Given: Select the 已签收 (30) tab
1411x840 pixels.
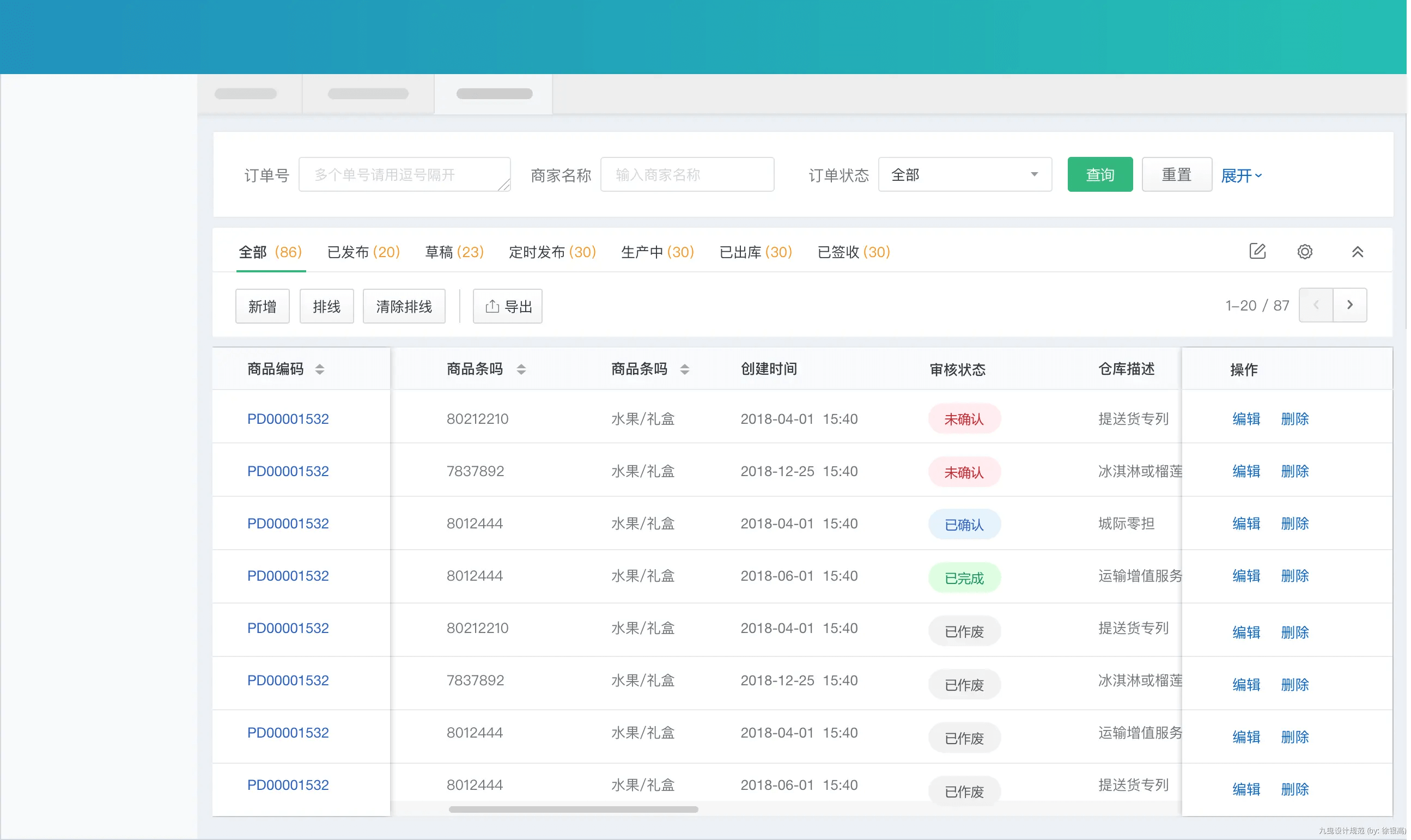Looking at the screenshot, I should click(854, 252).
